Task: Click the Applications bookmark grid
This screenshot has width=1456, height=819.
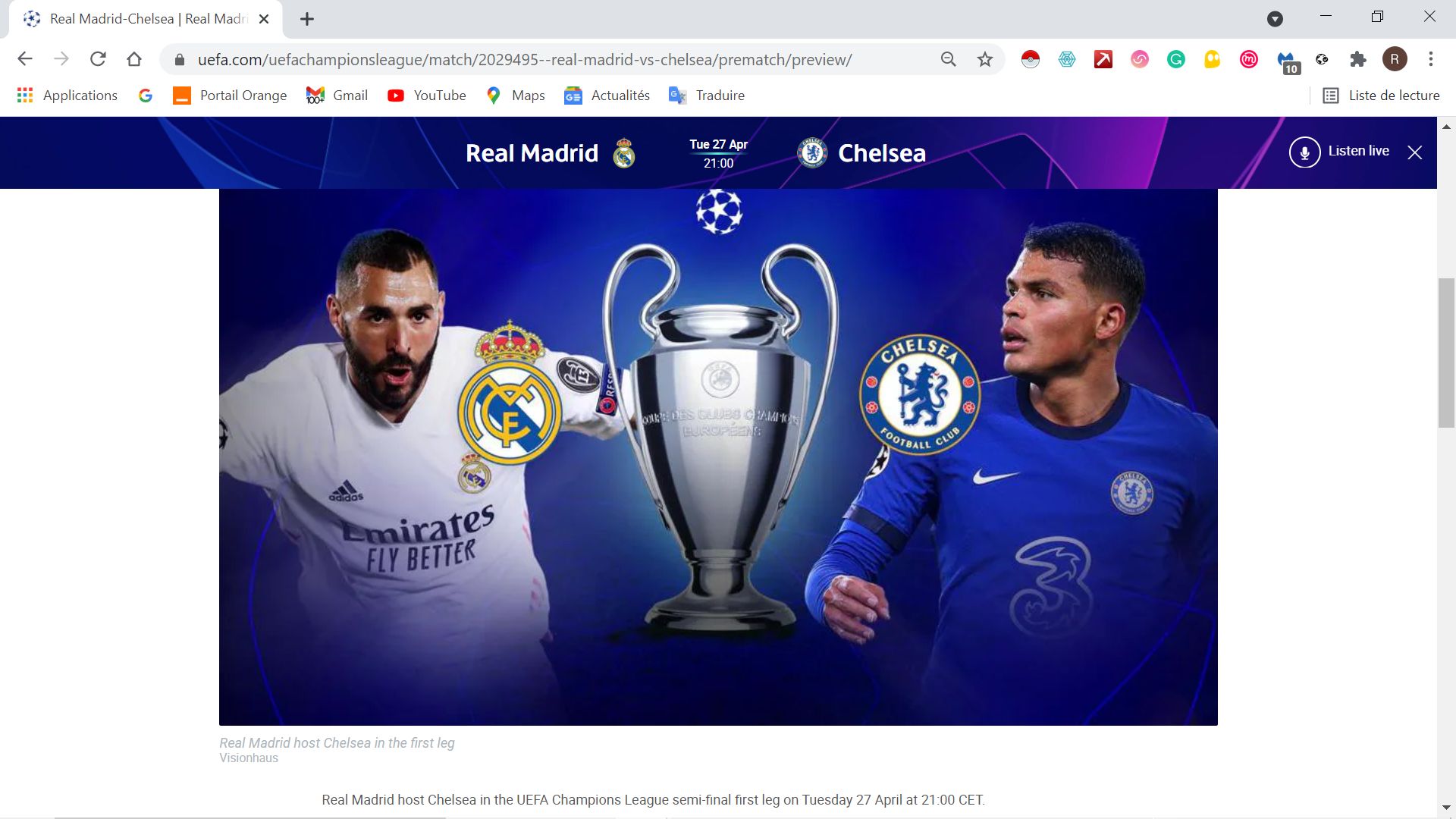Action: pos(67,96)
